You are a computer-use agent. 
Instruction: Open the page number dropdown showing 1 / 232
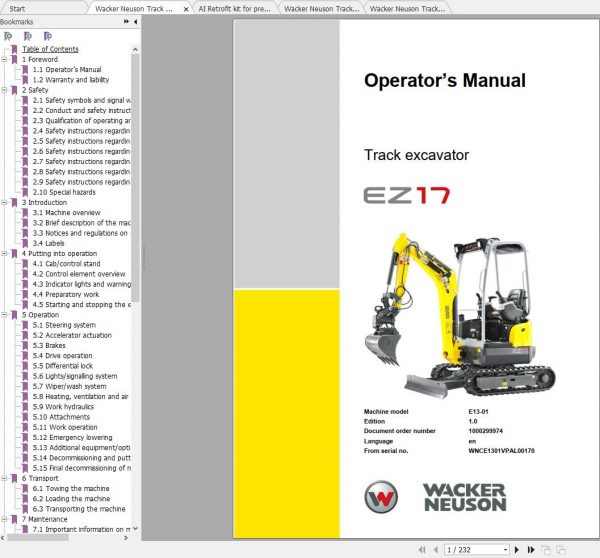[505, 550]
